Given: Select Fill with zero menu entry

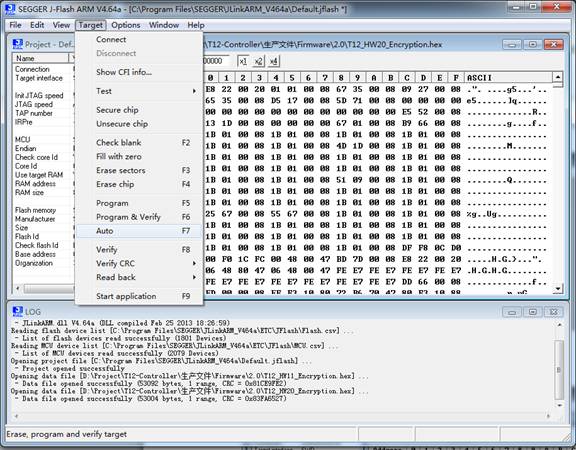Looking at the screenshot, I should click(139, 156).
